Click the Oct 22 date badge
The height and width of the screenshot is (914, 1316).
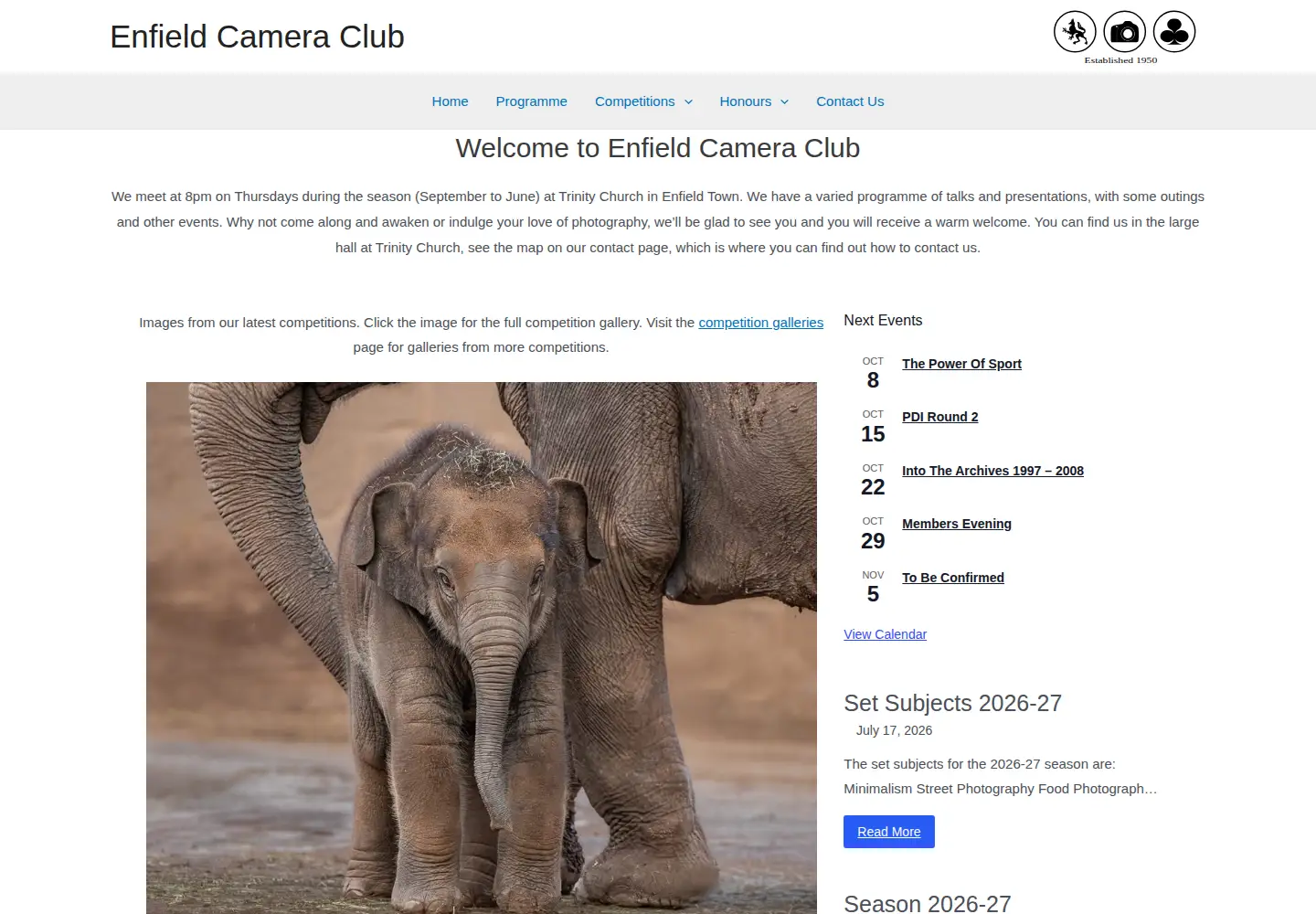pos(873,481)
